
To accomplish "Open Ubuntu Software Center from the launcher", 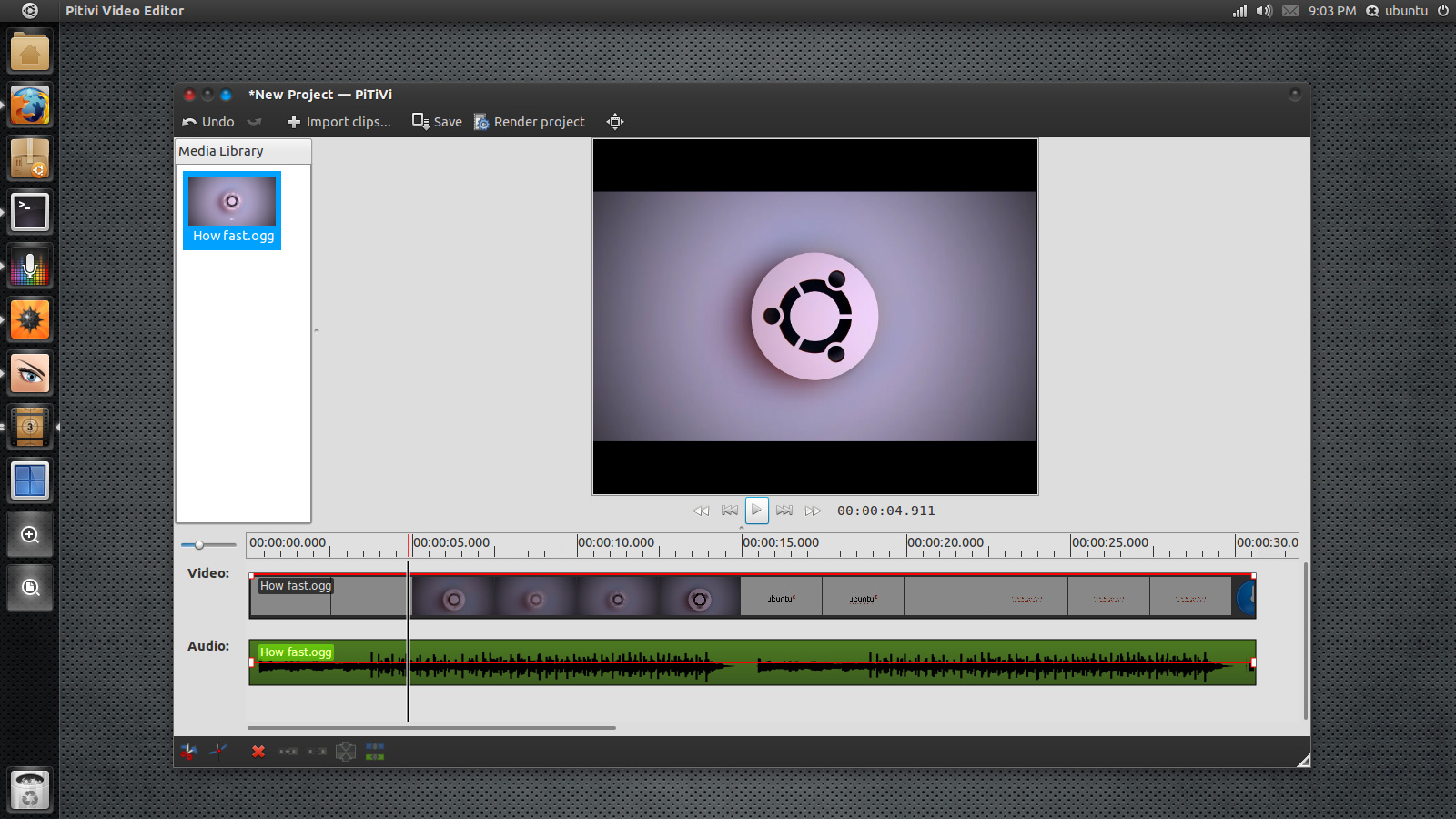I will pos(30,159).
